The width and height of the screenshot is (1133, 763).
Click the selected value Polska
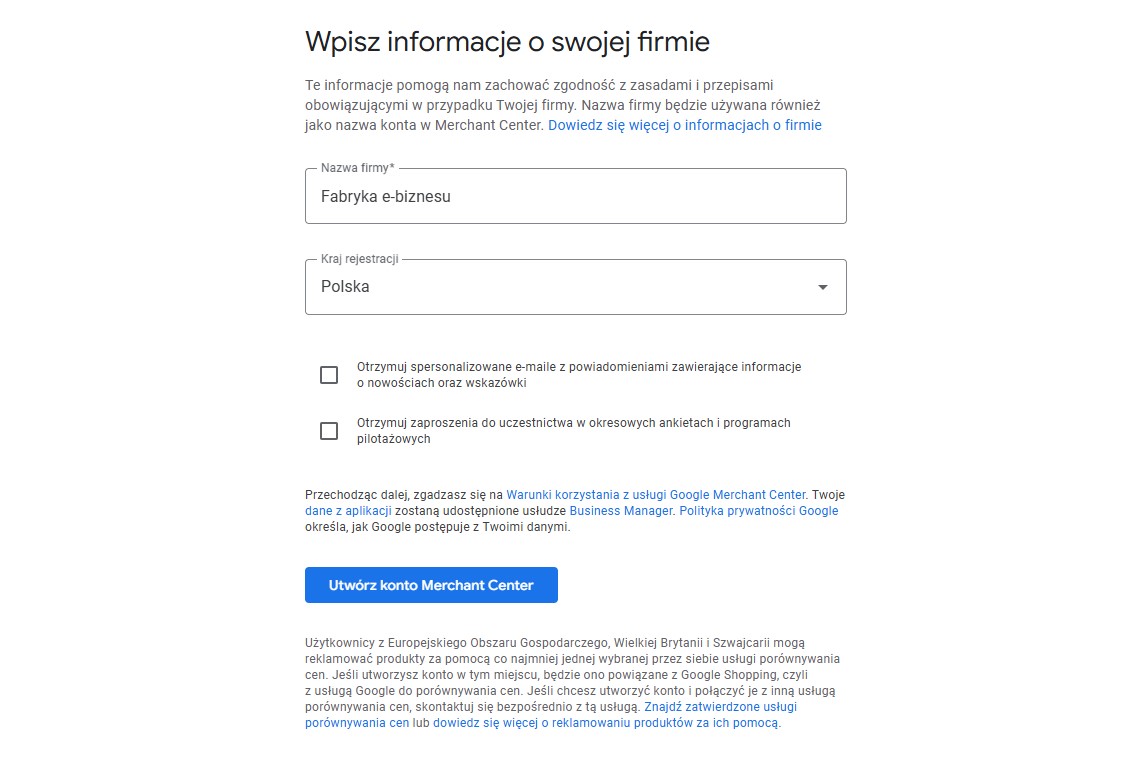point(345,287)
